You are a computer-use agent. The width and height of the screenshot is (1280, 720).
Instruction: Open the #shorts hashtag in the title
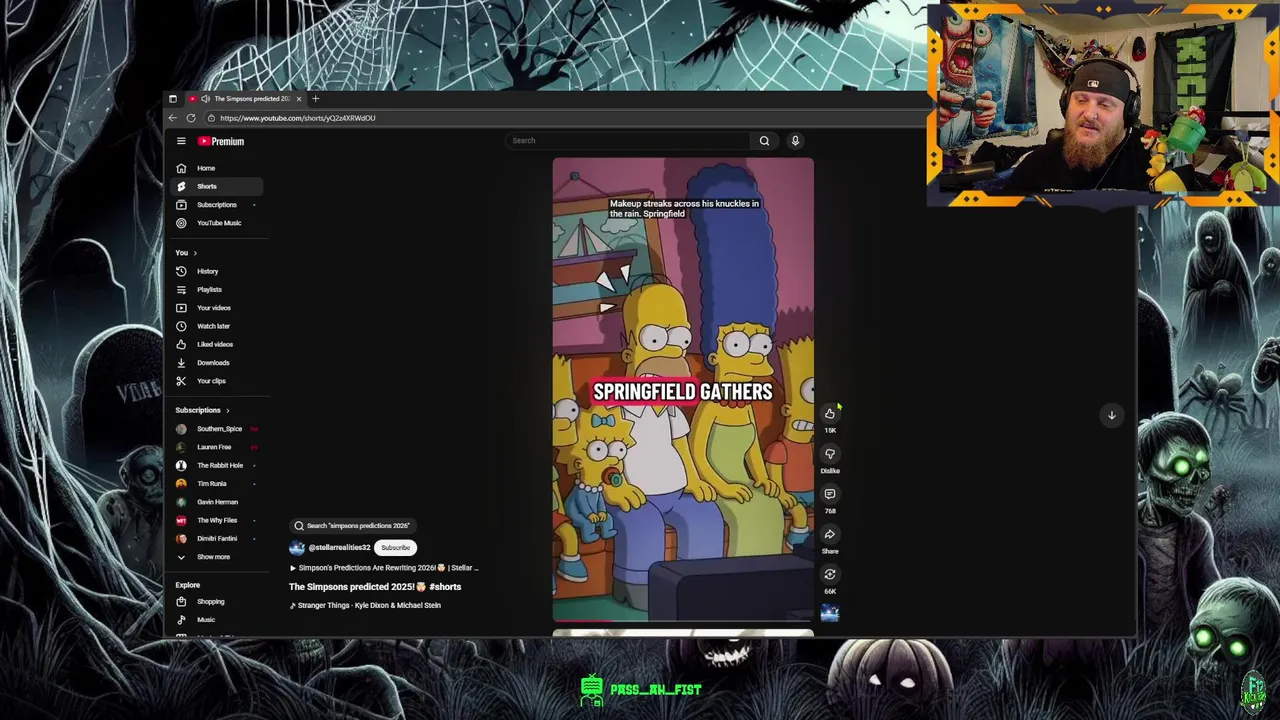coord(445,587)
